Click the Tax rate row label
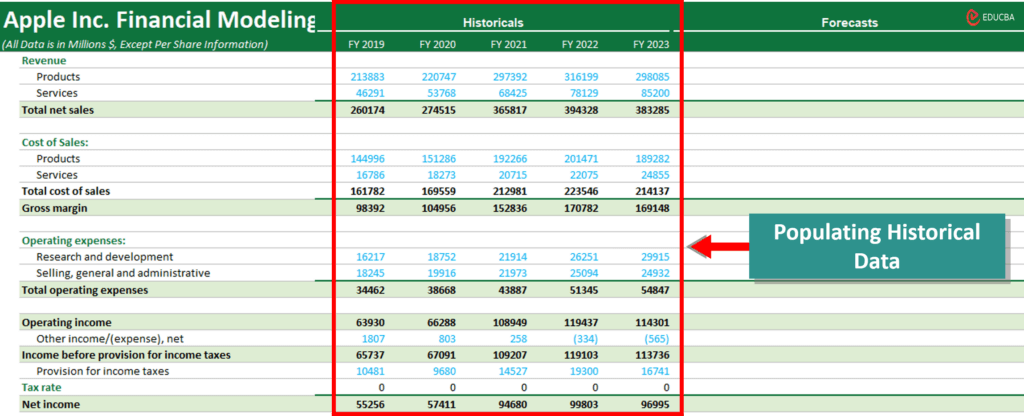The image size is (1024, 416). pos(41,388)
